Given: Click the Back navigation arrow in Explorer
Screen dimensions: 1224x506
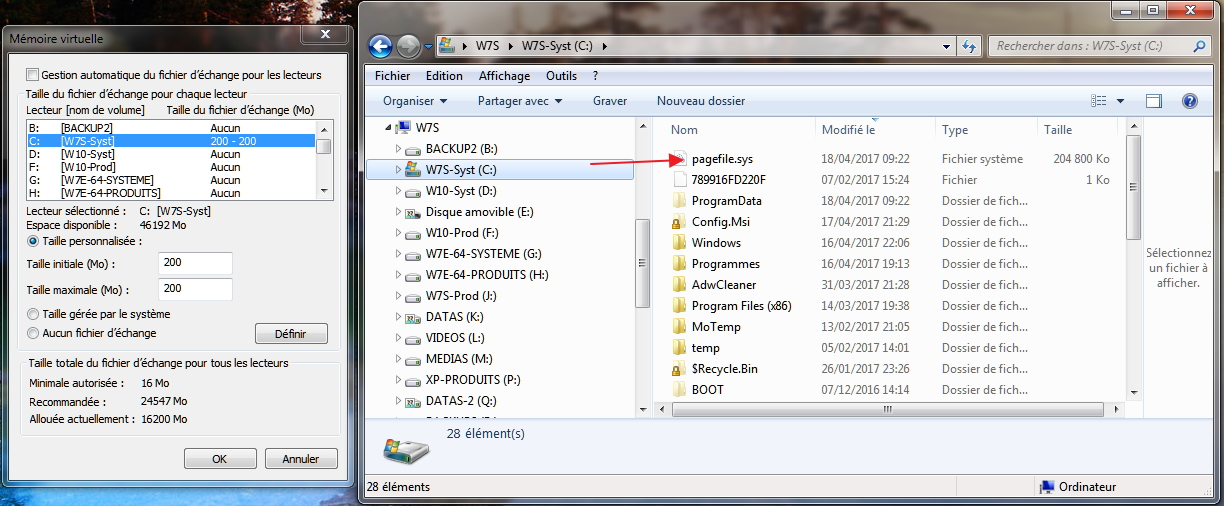Looking at the screenshot, I should coord(381,46).
